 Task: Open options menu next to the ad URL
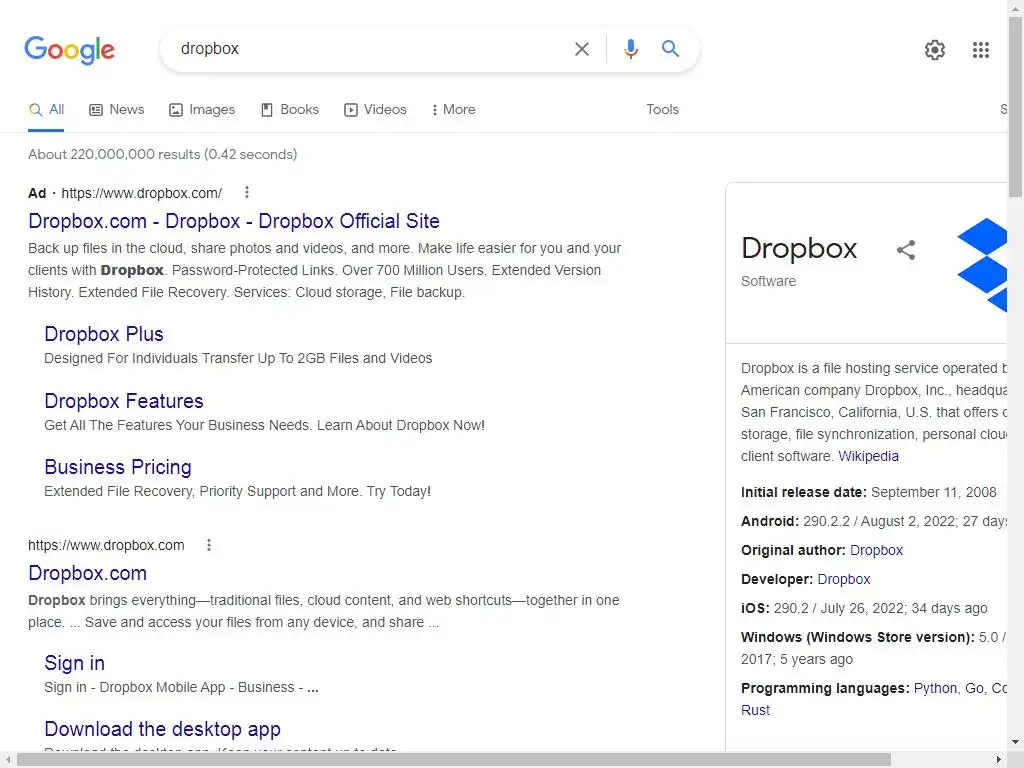[246, 192]
